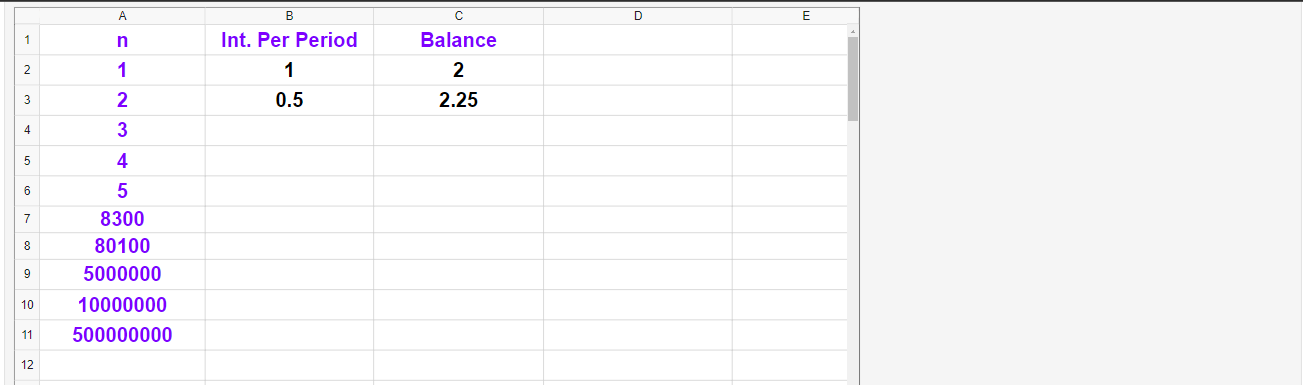Click the cell with n value 4

click(x=122, y=160)
